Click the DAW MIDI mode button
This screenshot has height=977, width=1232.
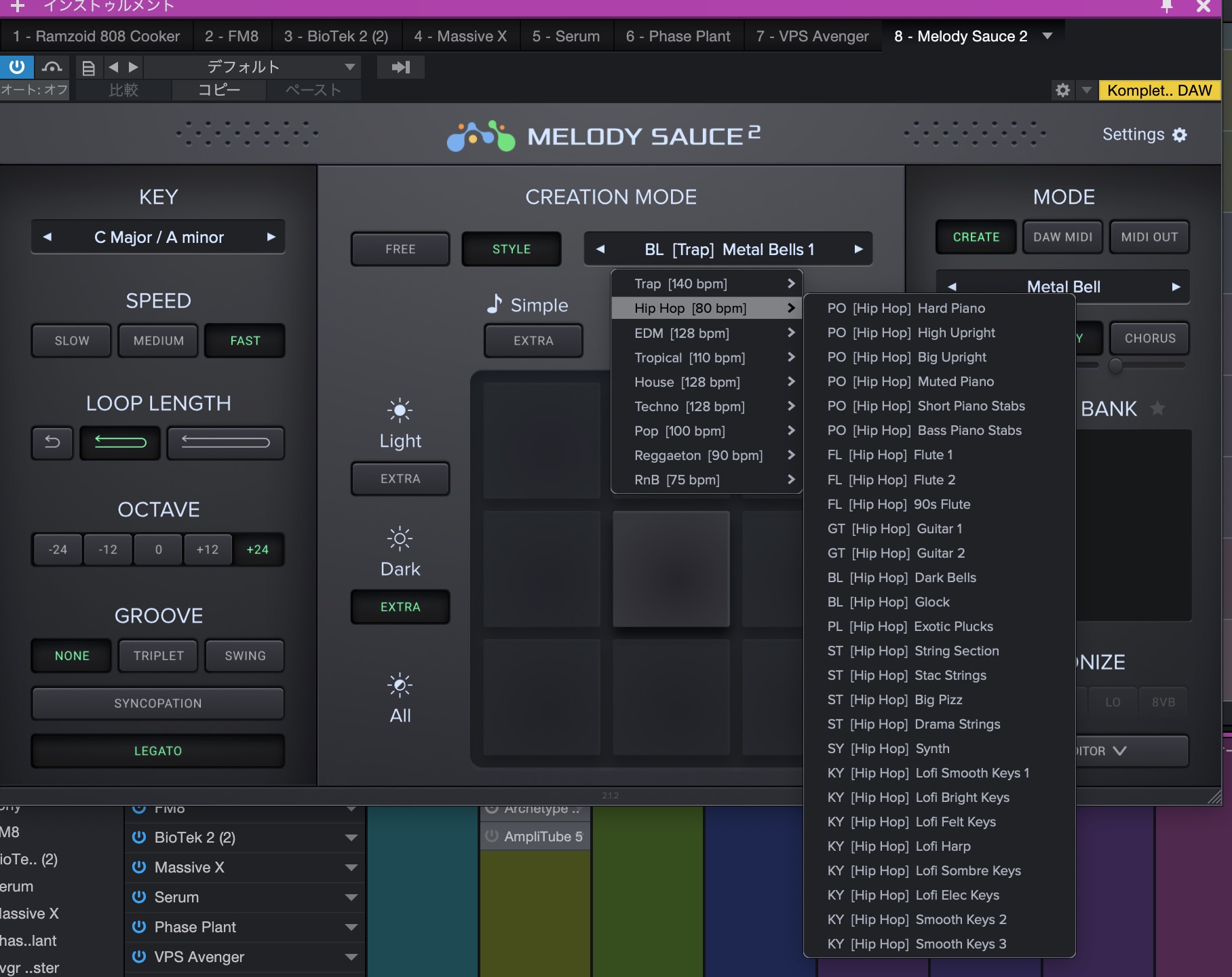point(1062,237)
